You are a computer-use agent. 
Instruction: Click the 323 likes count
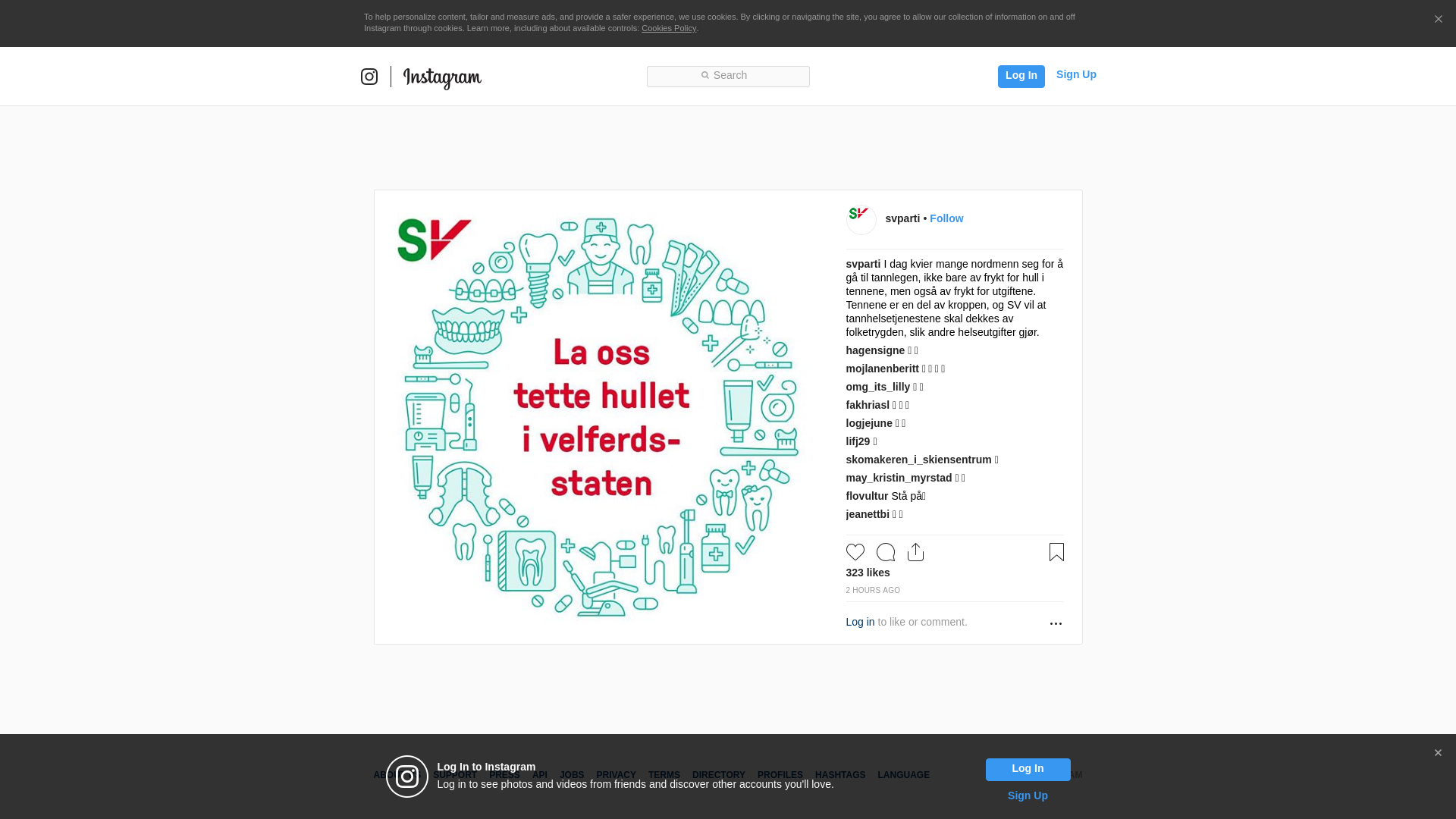tap(868, 573)
